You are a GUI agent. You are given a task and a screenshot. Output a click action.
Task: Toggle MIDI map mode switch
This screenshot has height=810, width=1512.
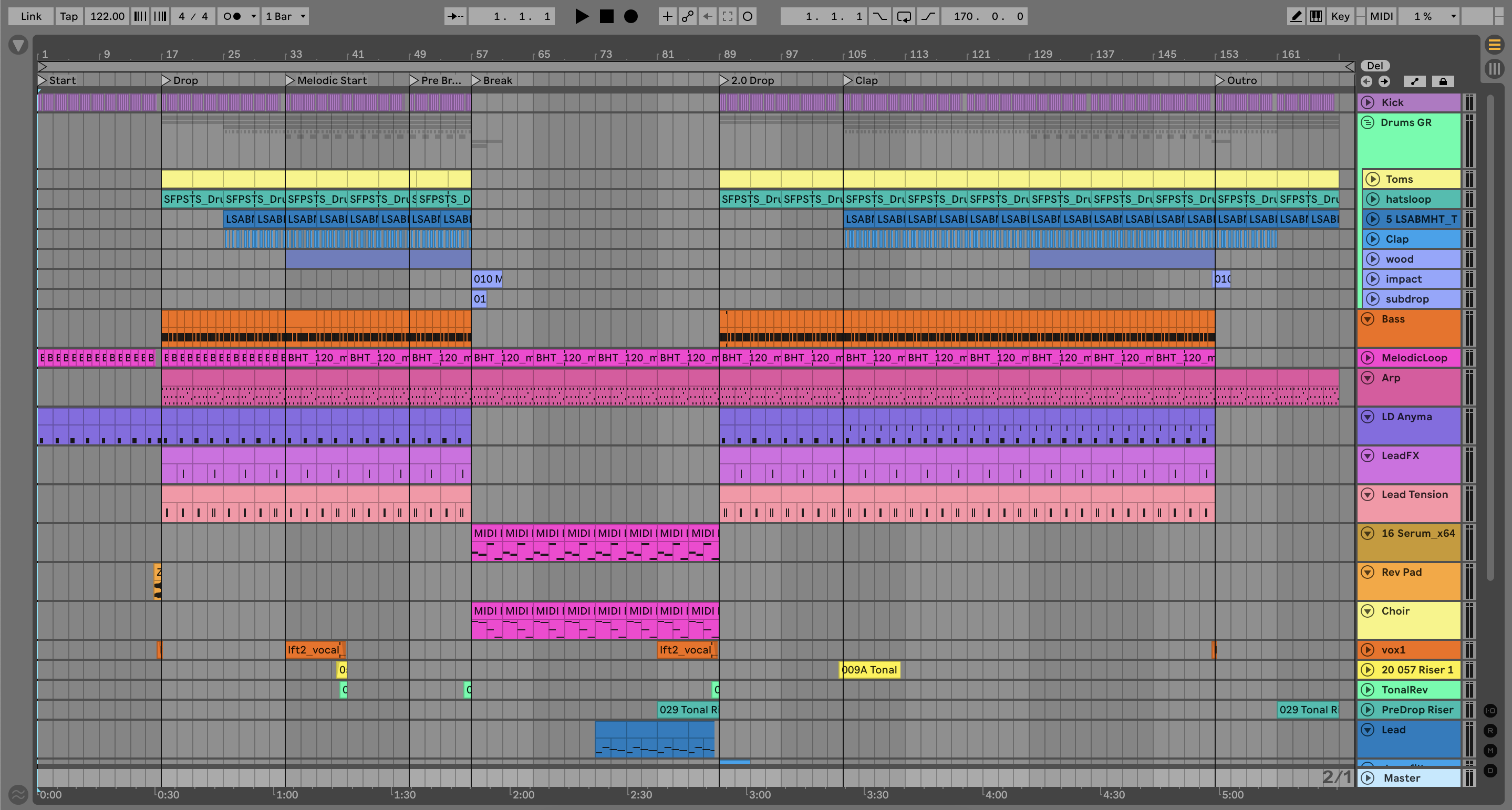[x=1381, y=16]
